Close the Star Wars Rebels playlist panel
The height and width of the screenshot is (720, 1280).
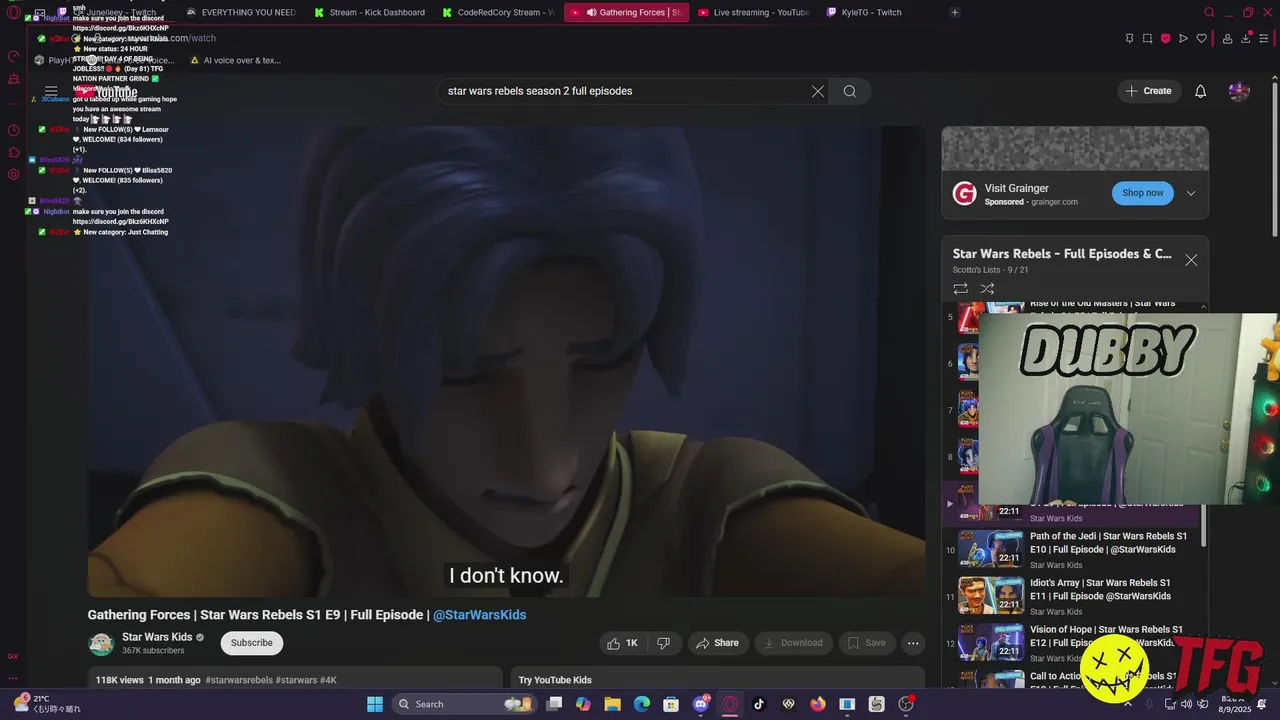1191,260
